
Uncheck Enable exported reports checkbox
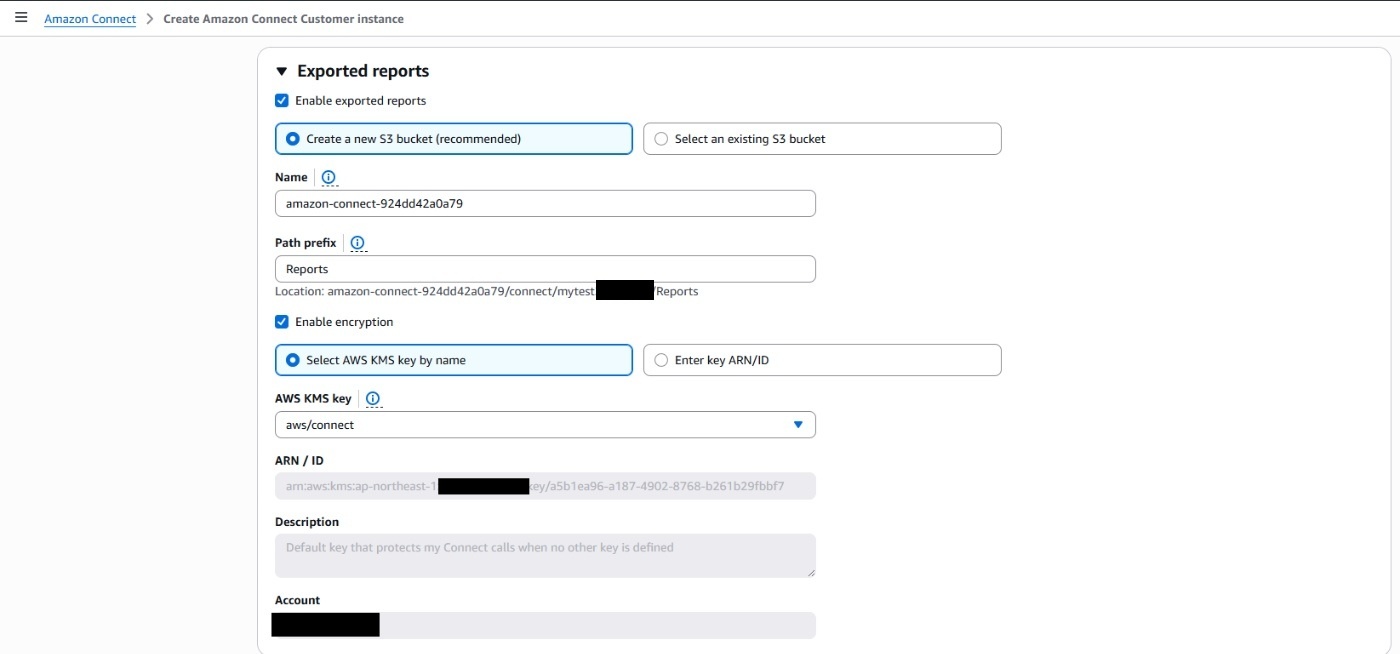(x=282, y=101)
